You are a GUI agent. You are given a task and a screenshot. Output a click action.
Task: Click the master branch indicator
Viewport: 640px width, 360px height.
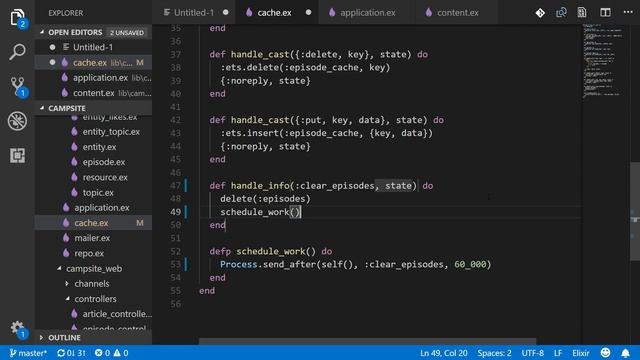click(x=28, y=353)
